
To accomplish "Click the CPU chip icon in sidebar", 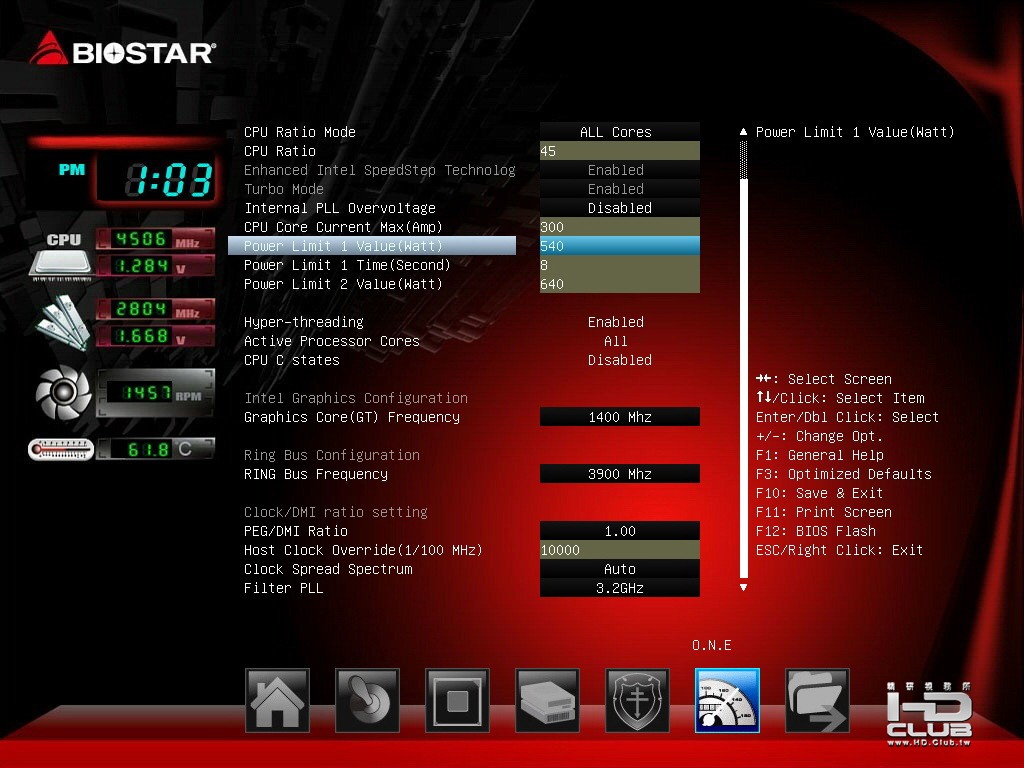I will pyautogui.click(x=61, y=257).
